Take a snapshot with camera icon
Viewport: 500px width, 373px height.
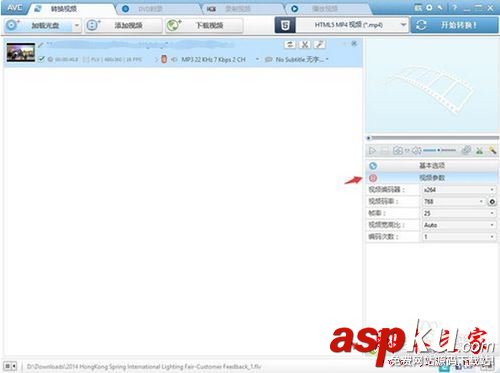tap(397, 151)
